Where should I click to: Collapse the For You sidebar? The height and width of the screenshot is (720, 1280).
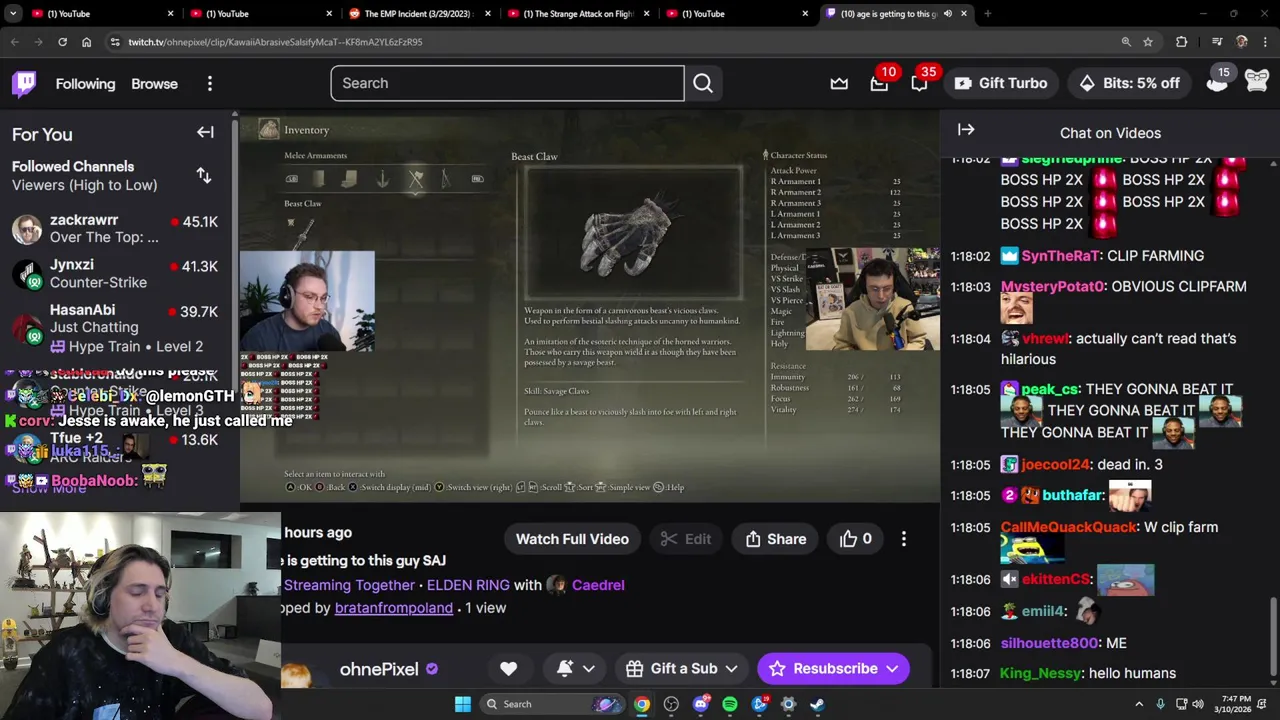point(205,132)
